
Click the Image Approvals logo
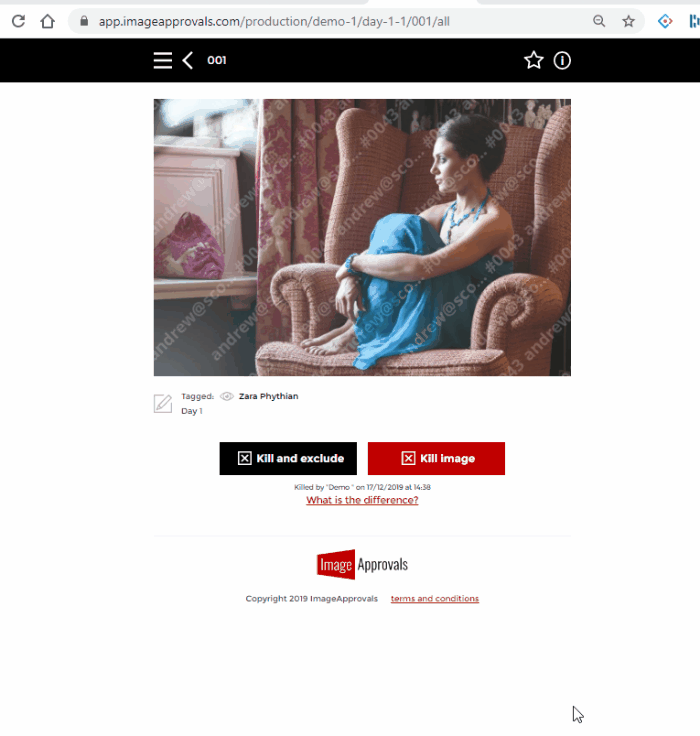click(x=362, y=564)
